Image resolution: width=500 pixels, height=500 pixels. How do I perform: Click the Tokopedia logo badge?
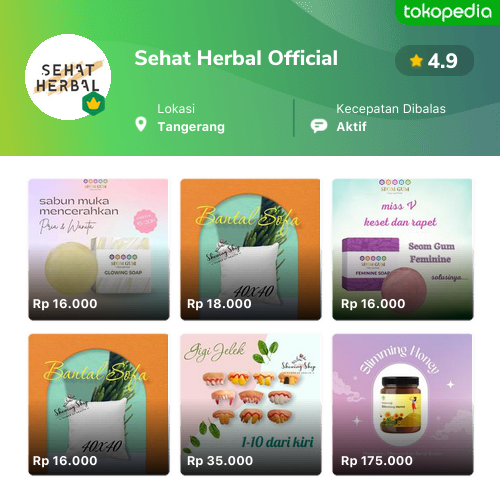pos(447,12)
